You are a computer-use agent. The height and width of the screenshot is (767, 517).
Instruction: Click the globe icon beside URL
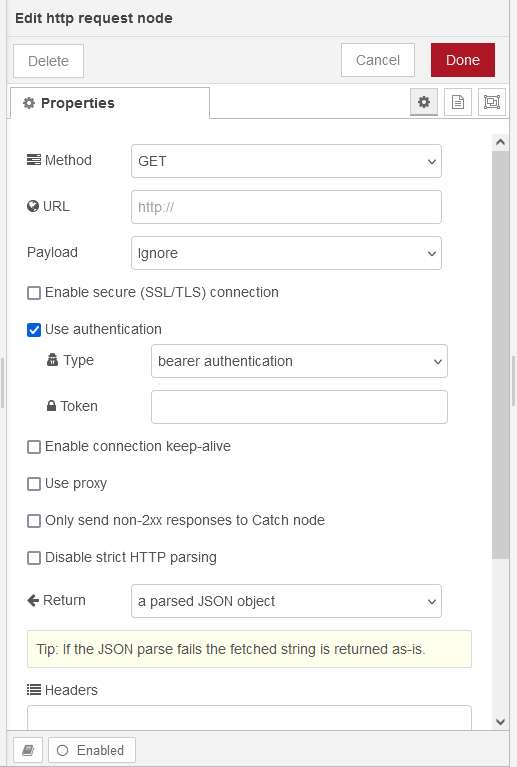click(x=33, y=206)
